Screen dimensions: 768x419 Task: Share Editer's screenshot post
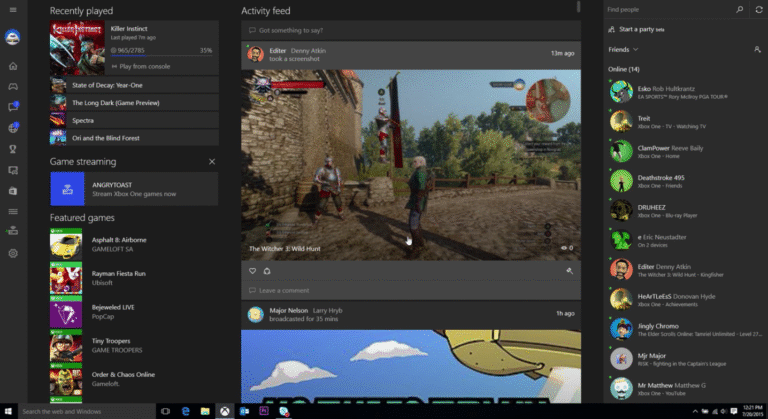point(267,271)
